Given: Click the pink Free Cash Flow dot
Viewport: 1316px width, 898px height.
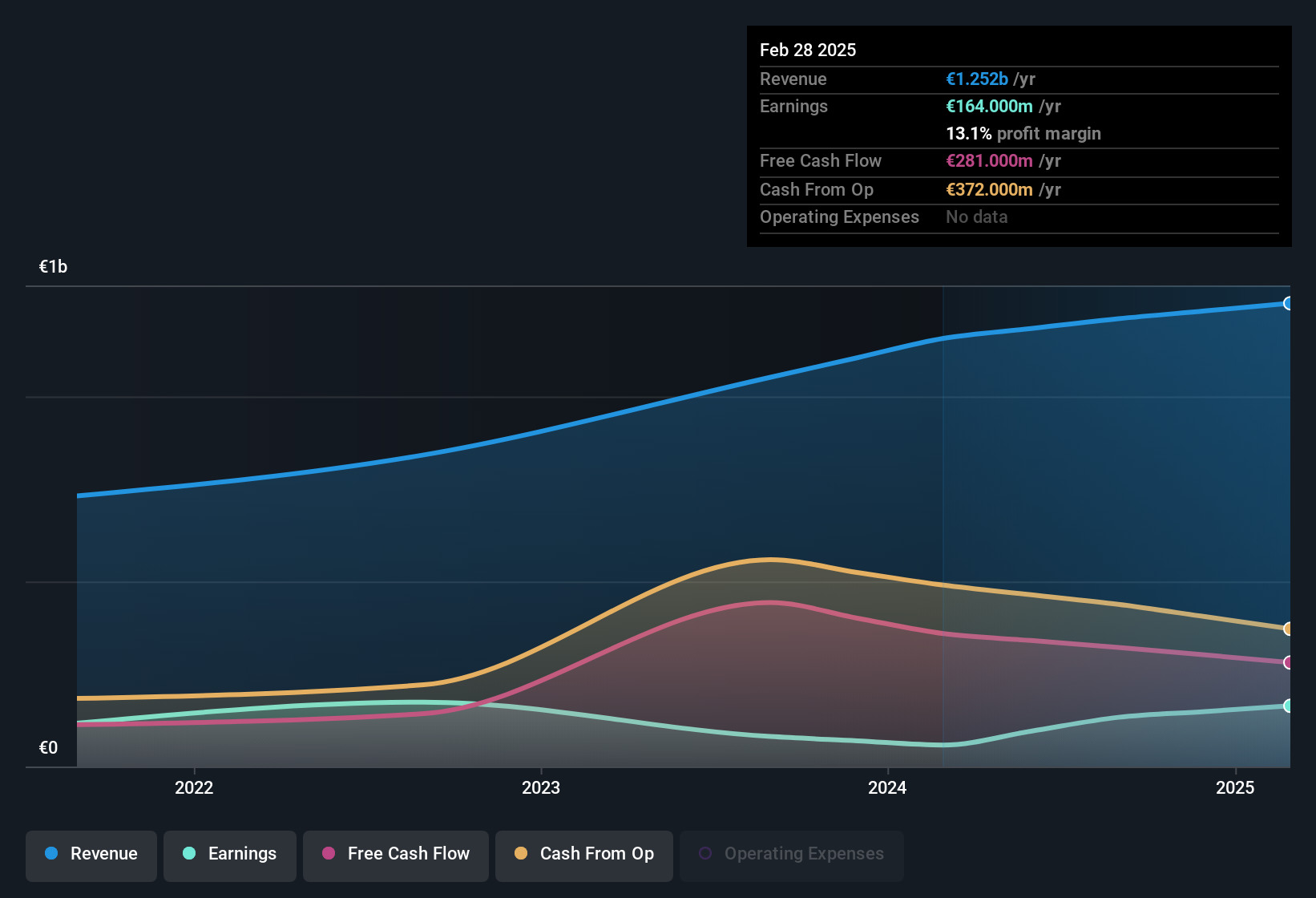Looking at the screenshot, I should click(x=328, y=854).
